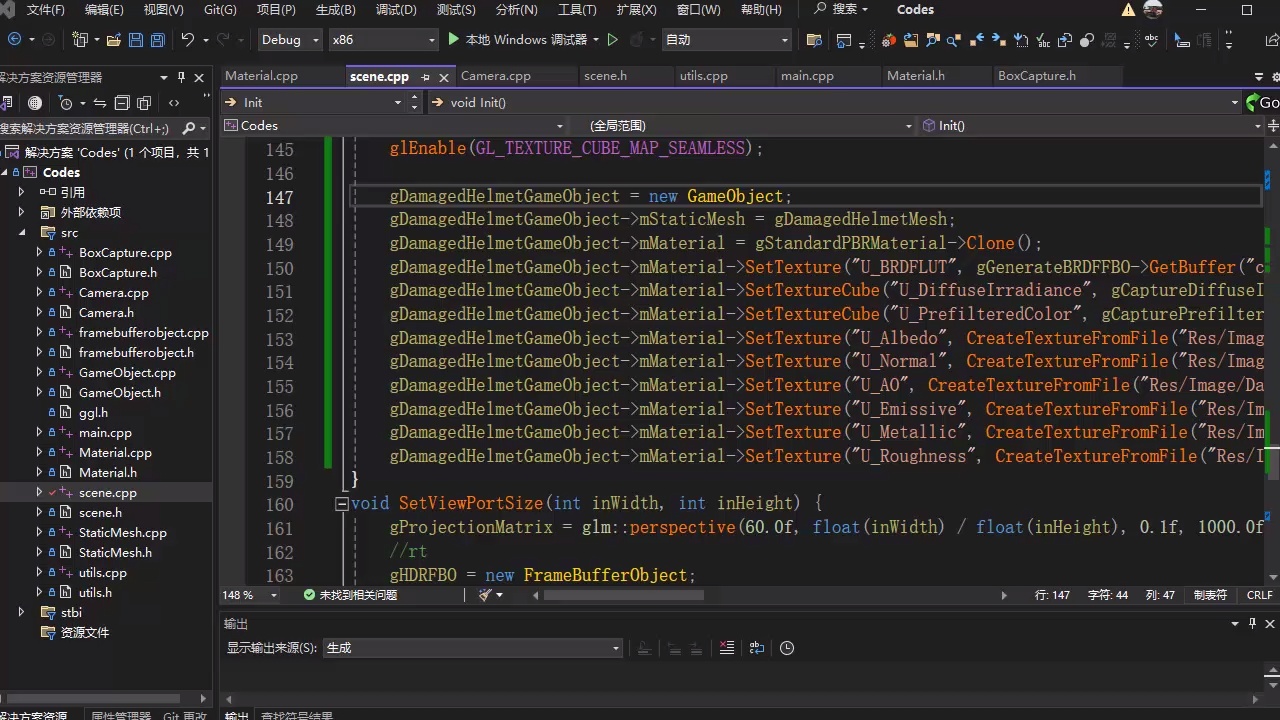1280x720 pixels.
Task: Click the Save All toolbar icon
Action: (x=159, y=40)
